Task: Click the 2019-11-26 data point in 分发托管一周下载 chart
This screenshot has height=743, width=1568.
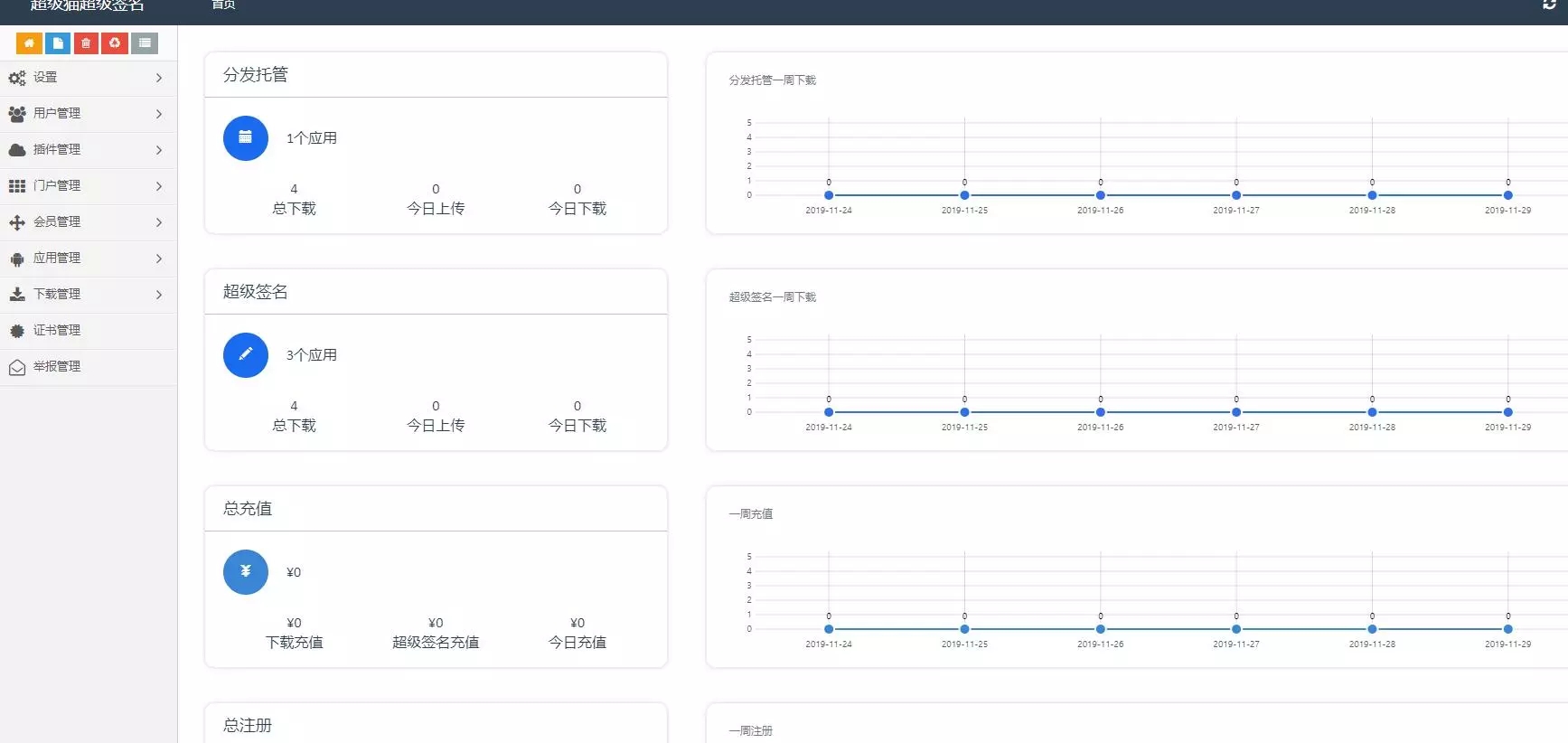Action: 1101,195
